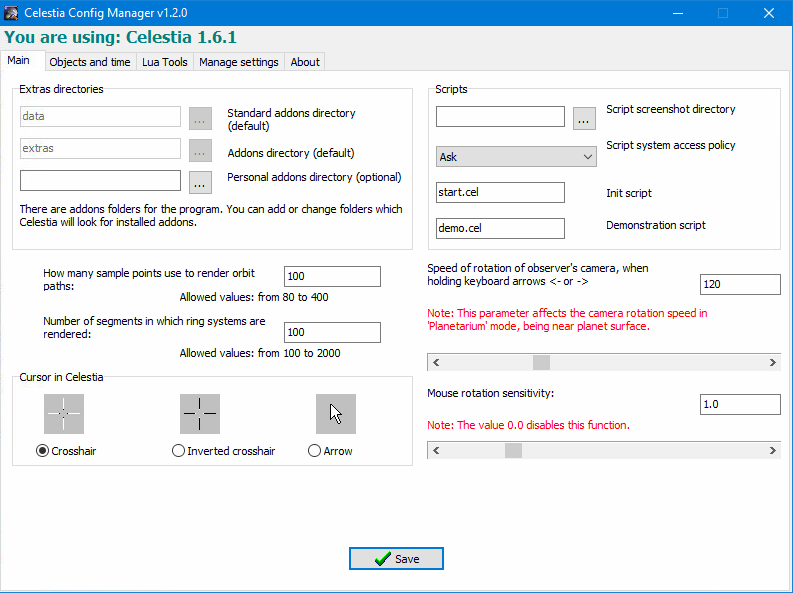Browse for Script screenshot directory
This screenshot has height=593, width=793.
(x=584, y=118)
